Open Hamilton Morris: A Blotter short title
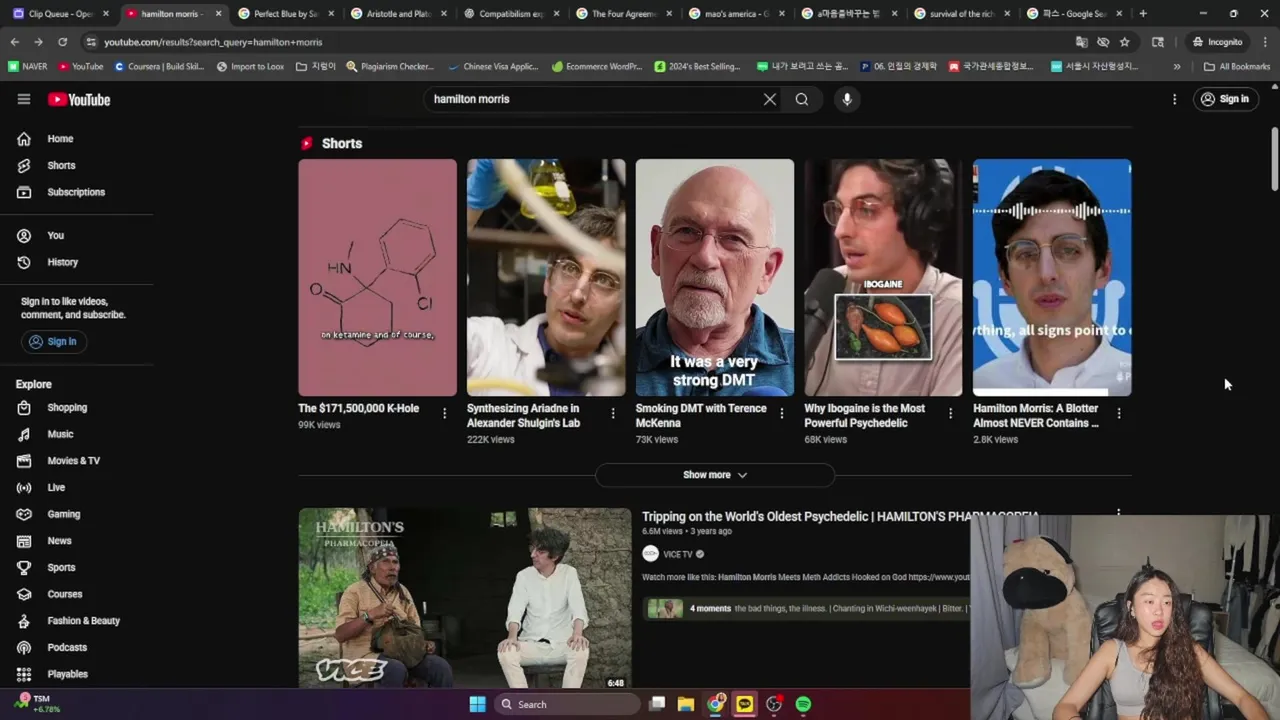This screenshot has height=720, width=1280. [x=1036, y=415]
